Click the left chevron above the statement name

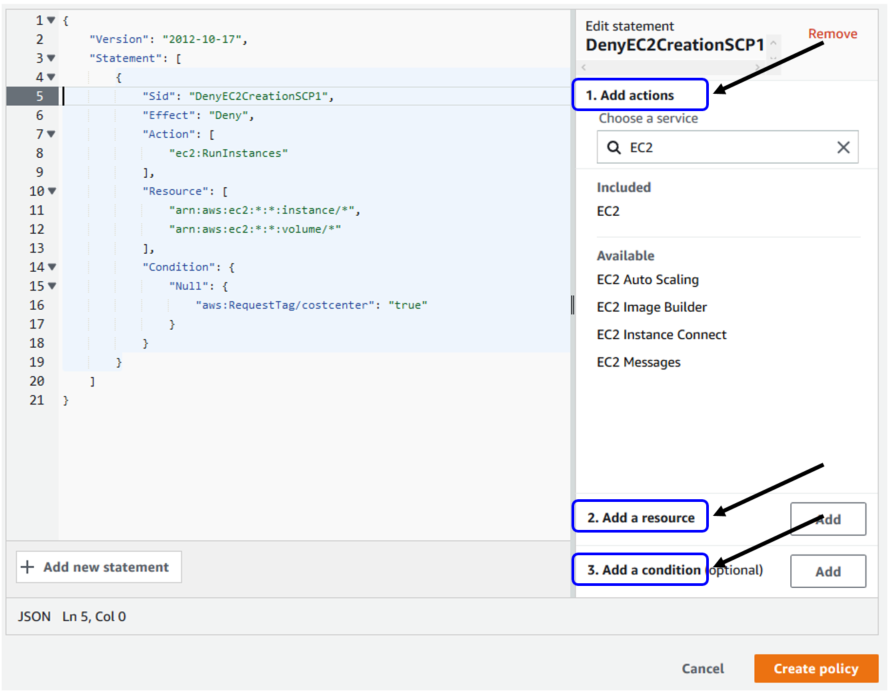[584, 66]
